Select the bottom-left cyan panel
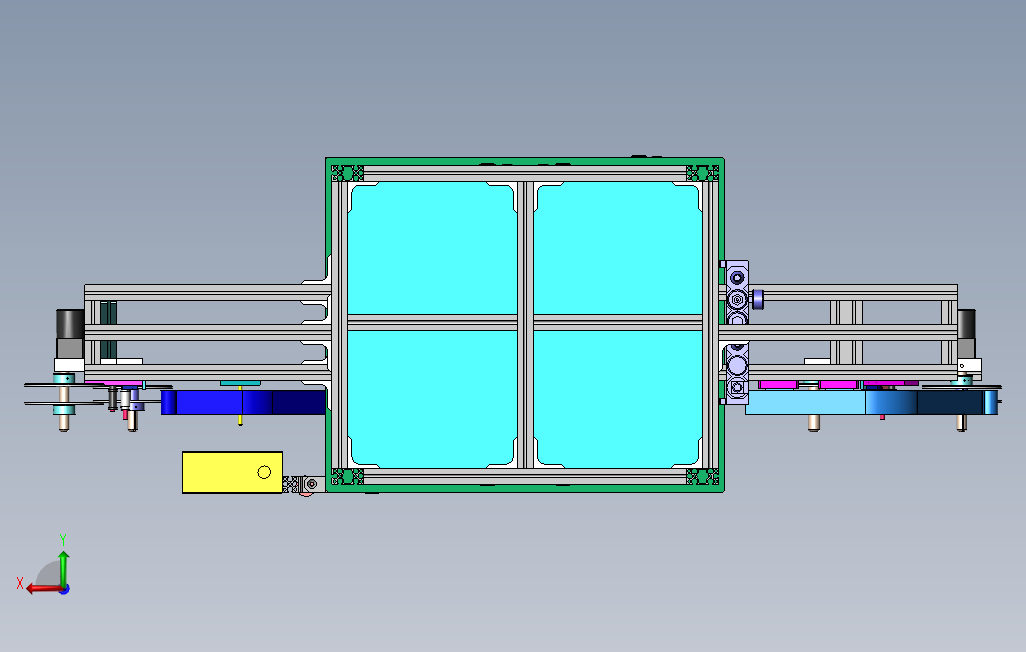Image resolution: width=1026 pixels, height=652 pixels. coord(432,399)
